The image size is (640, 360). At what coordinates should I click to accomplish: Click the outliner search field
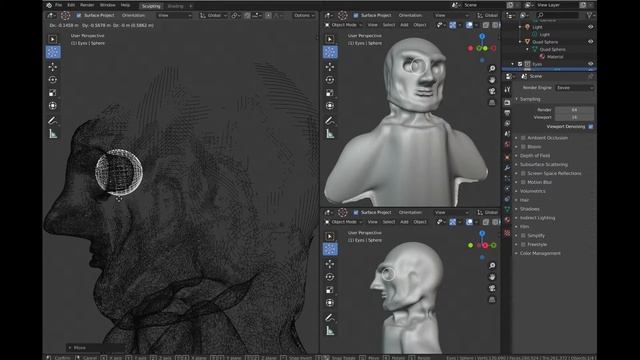pyautogui.click(x=558, y=16)
